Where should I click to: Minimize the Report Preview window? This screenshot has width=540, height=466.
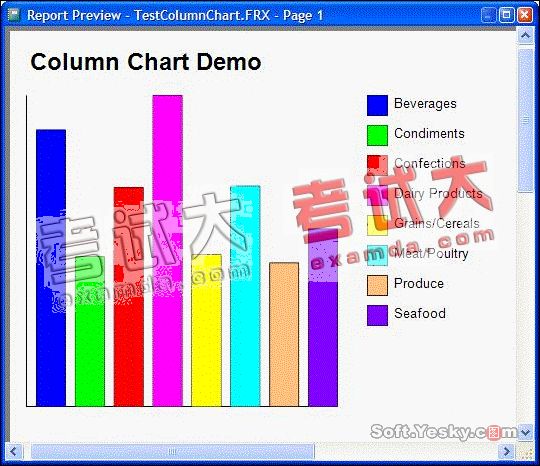click(488, 15)
